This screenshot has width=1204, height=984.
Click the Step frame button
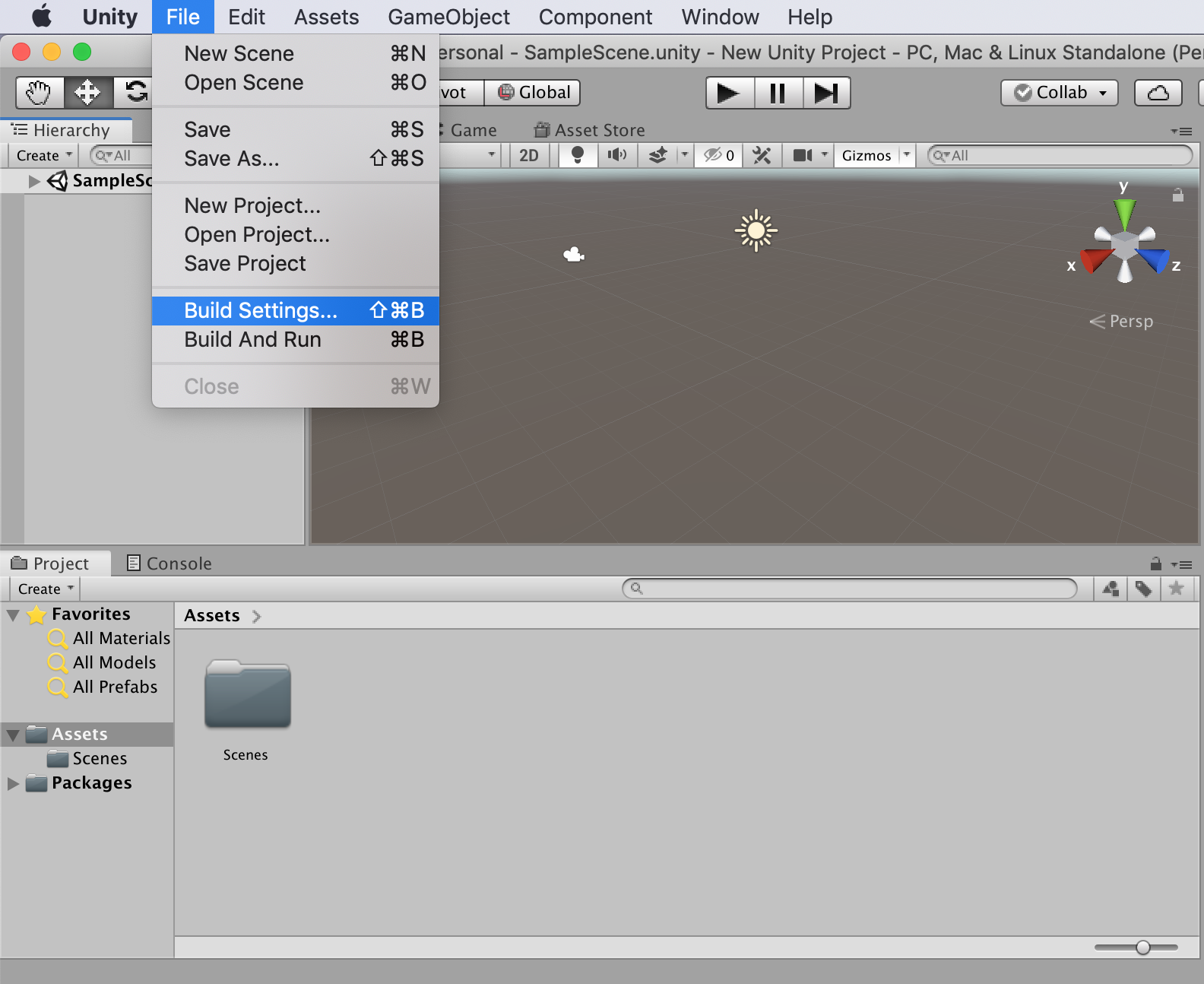click(825, 93)
